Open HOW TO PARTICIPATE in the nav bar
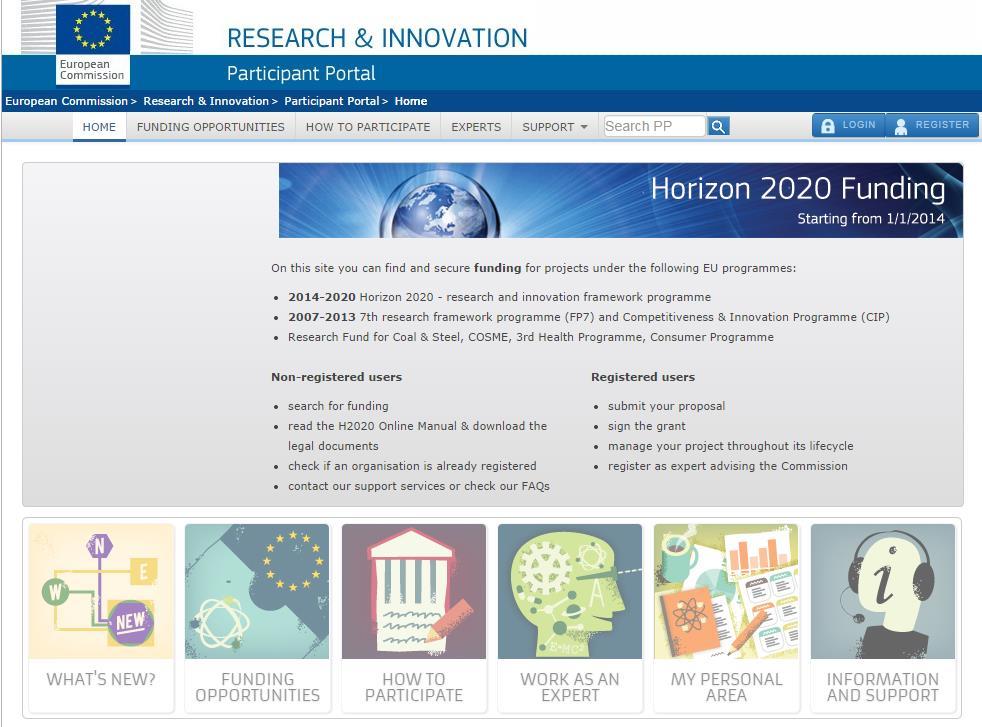Viewport: 982px width, 727px height. pos(368,127)
